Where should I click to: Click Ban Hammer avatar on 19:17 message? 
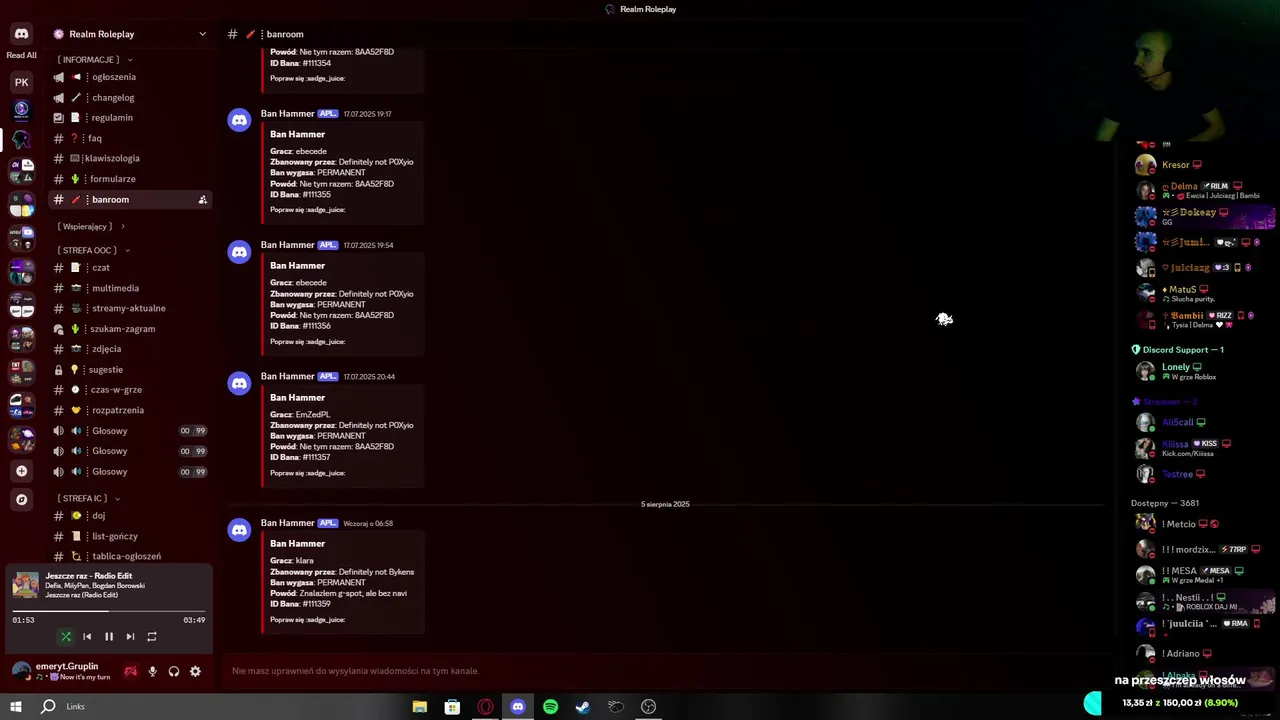point(239,121)
